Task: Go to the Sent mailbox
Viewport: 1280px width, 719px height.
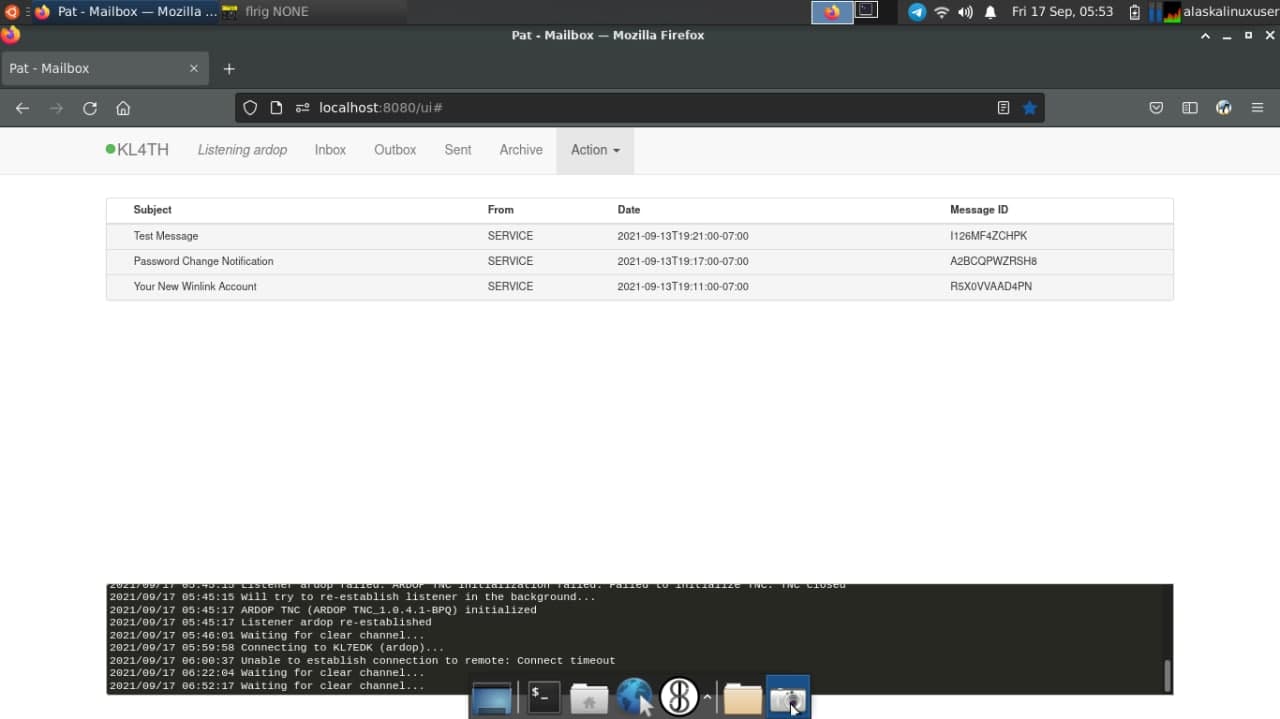Action: coord(458,150)
